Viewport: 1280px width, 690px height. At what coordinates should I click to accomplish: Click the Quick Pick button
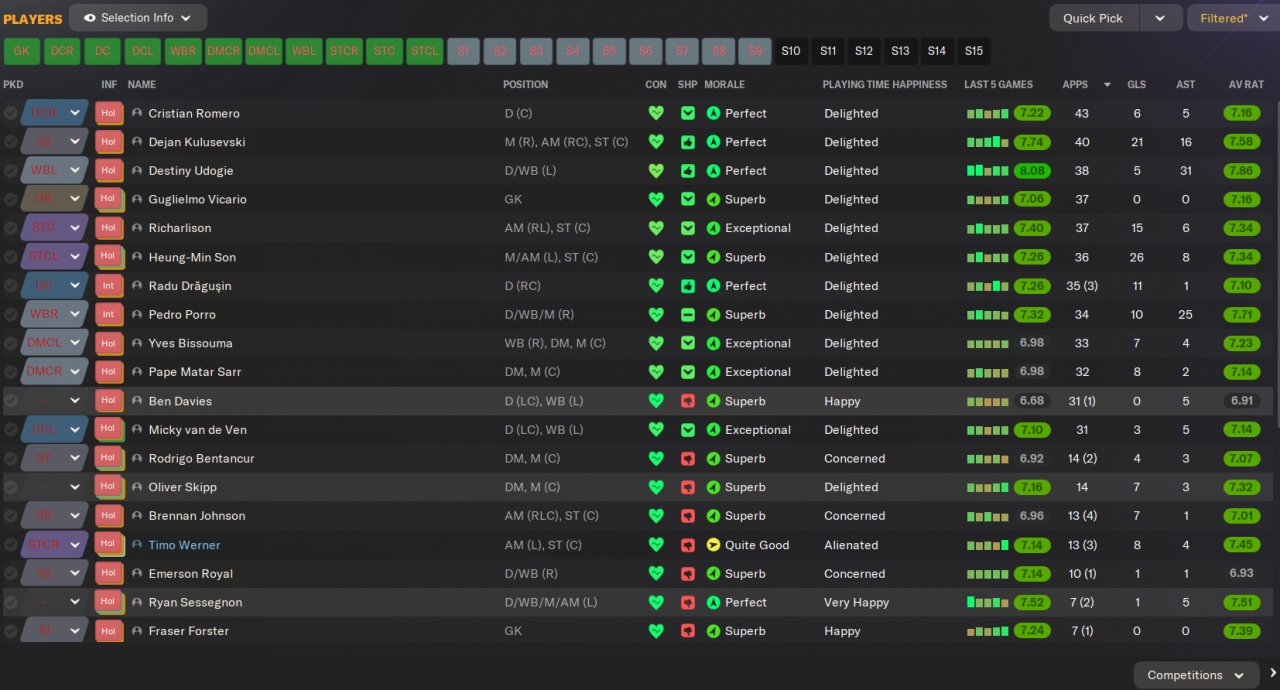point(1093,18)
